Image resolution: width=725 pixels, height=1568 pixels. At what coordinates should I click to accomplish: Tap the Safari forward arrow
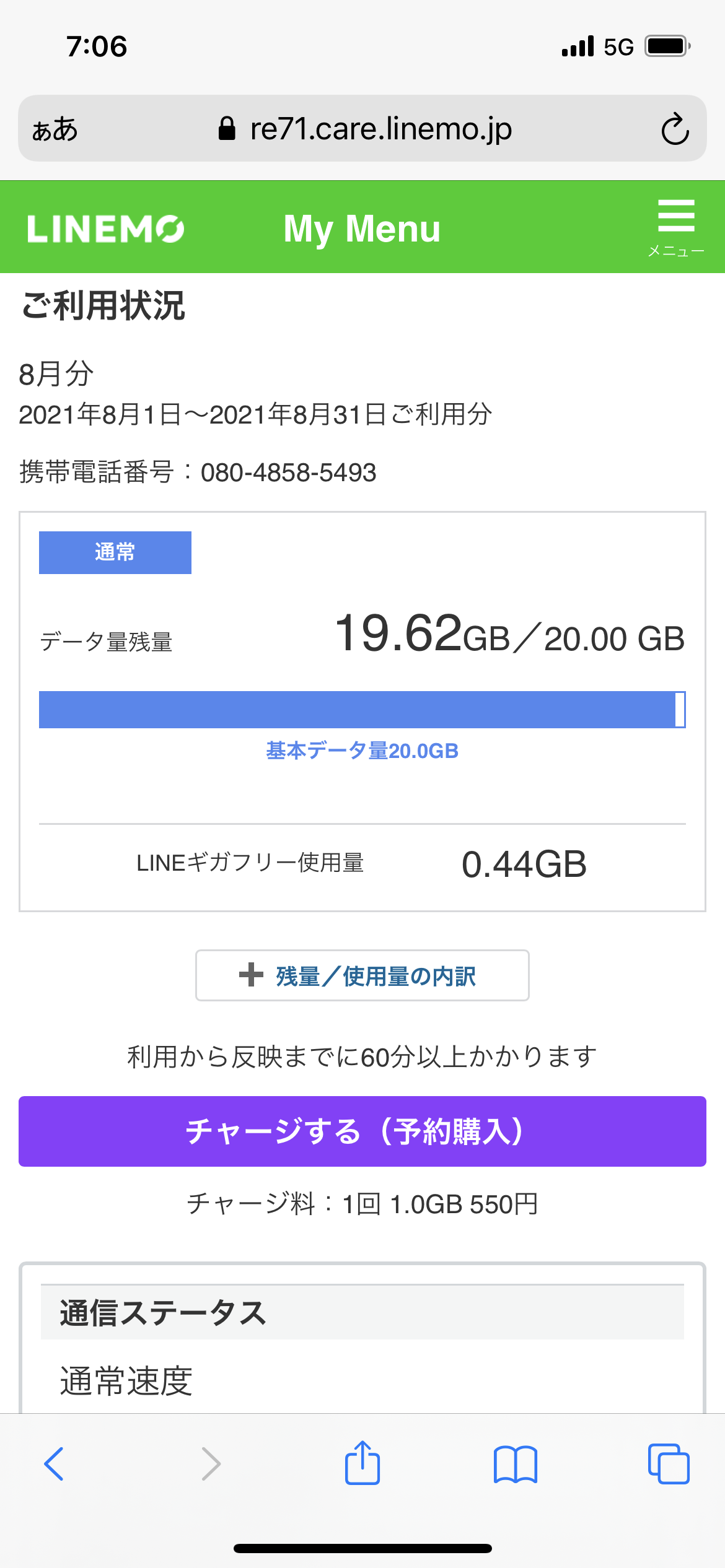(x=211, y=1464)
